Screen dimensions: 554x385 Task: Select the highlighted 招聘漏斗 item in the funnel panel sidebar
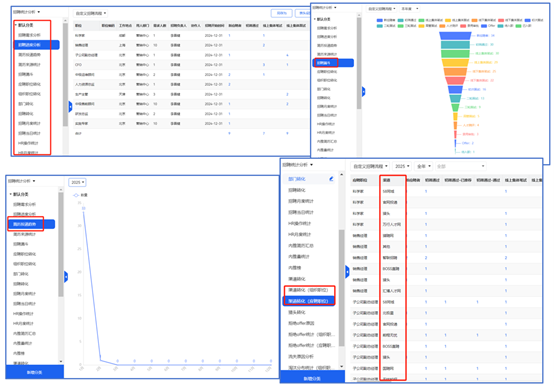point(333,63)
